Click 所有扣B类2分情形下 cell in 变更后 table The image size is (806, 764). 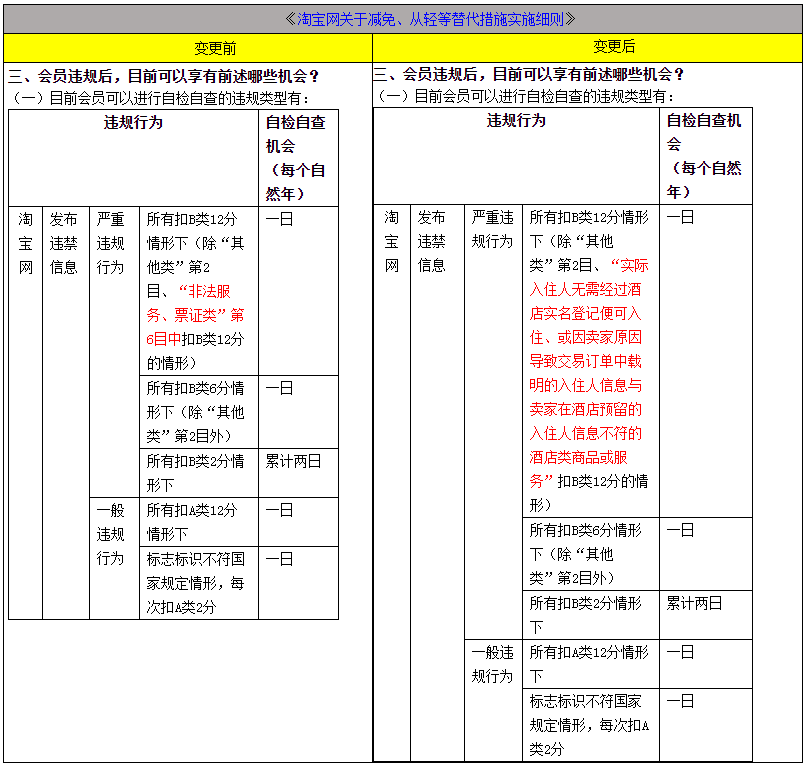tap(591, 615)
